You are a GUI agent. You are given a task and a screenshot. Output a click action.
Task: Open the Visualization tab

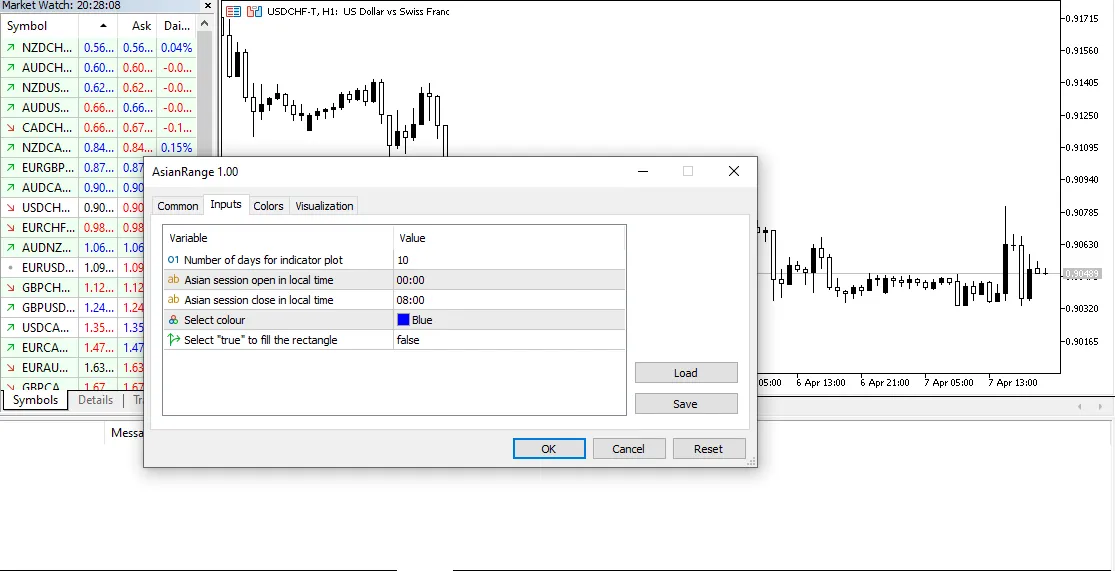[x=324, y=206]
